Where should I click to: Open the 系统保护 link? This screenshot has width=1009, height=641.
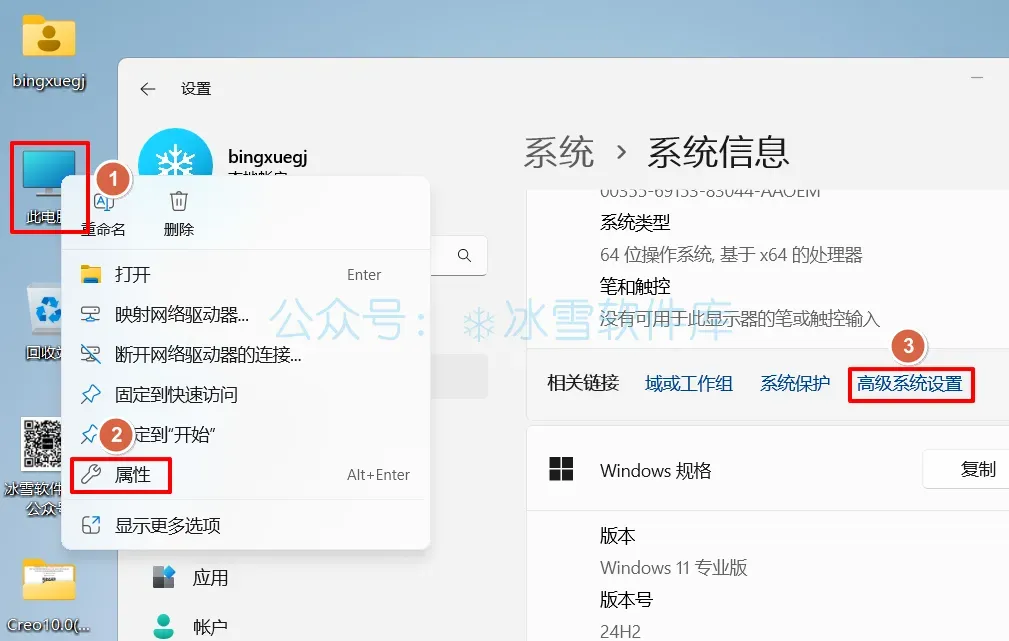(x=795, y=384)
